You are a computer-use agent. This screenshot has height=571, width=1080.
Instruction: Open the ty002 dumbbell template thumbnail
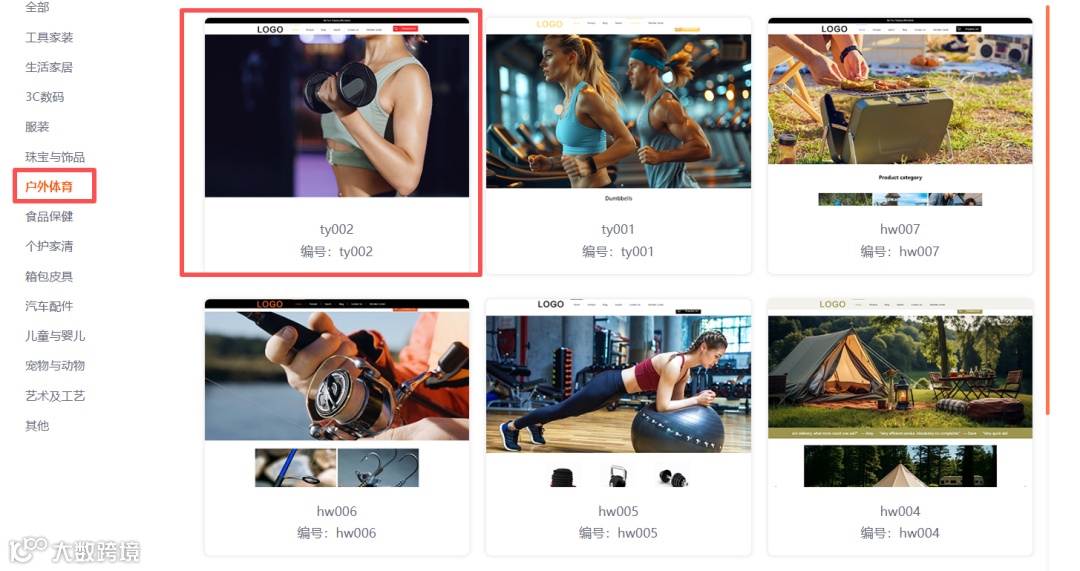coord(337,107)
